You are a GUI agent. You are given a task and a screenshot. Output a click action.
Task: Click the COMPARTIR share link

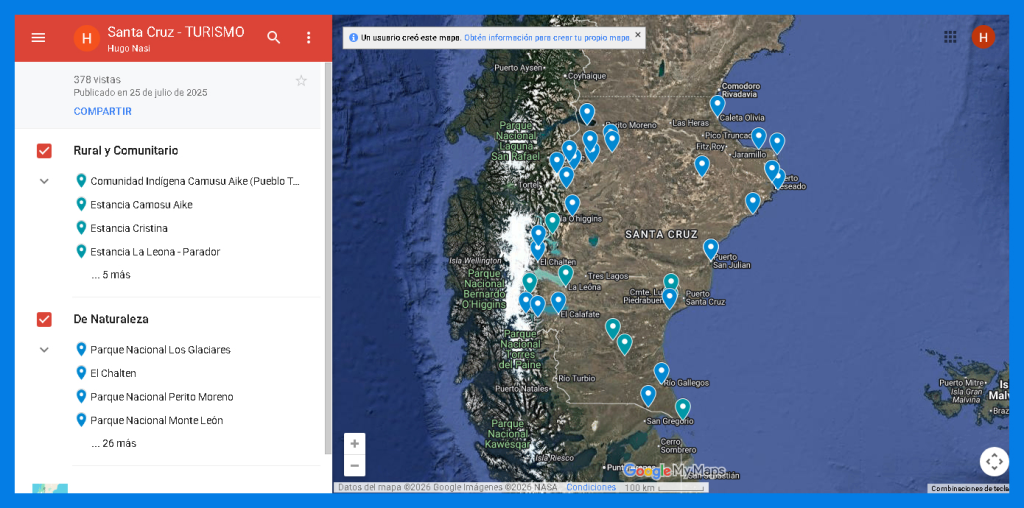click(x=102, y=111)
